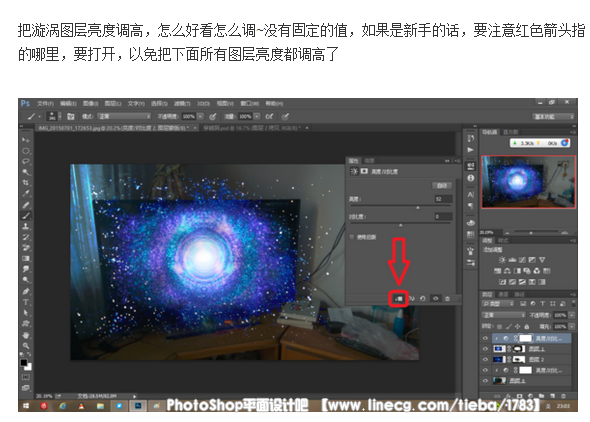
Task: Open the layer filter 类型 dropdown
Action: pyautogui.click(x=498, y=303)
